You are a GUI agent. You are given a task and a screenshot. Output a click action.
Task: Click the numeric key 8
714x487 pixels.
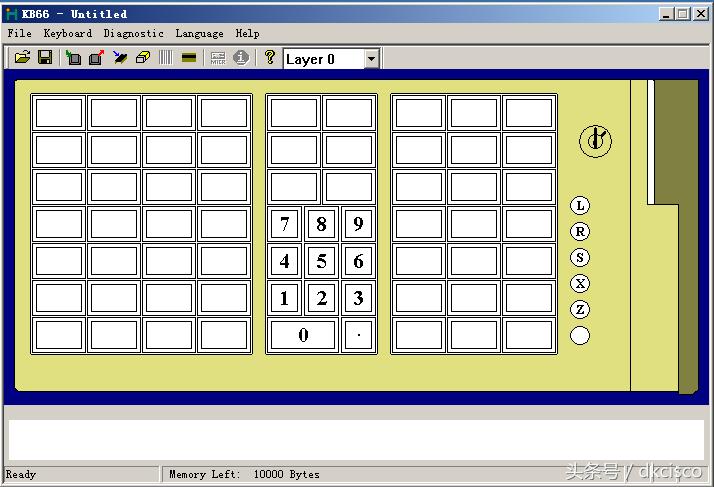321,224
